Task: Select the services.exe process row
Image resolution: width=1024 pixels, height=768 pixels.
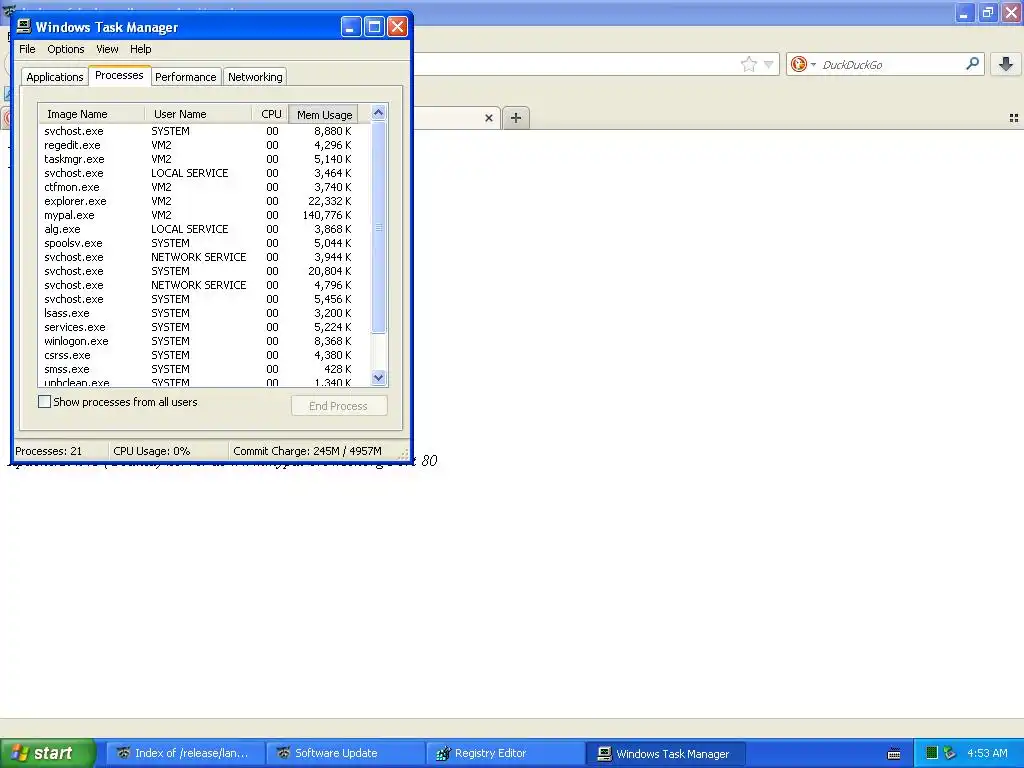Action: click(204, 327)
